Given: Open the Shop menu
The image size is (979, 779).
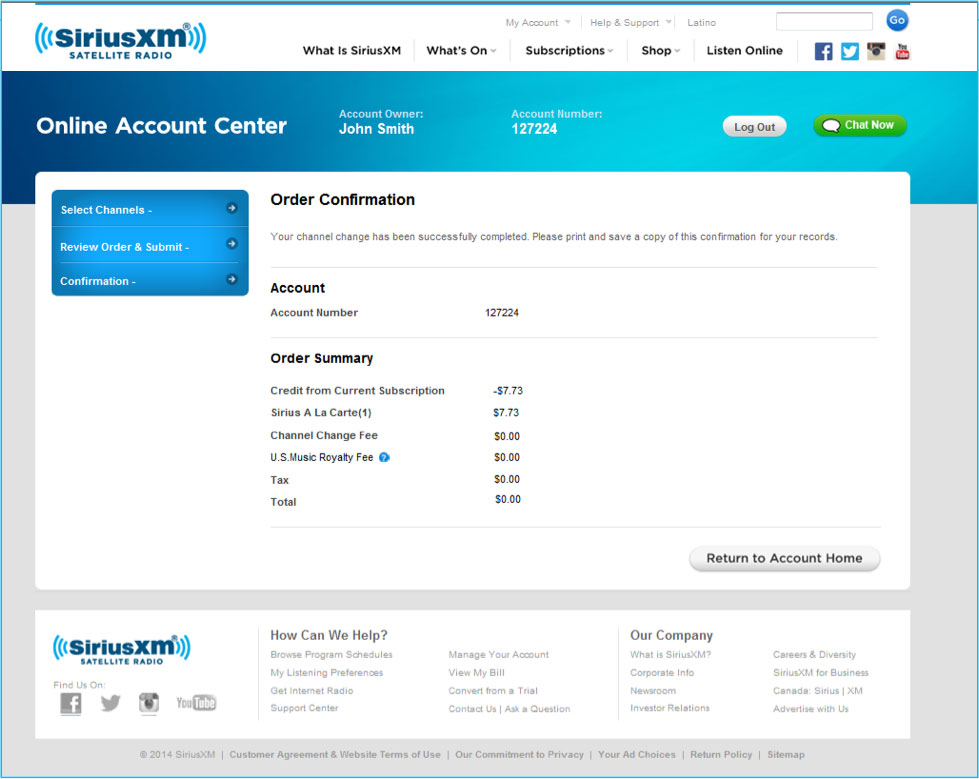Looking at the screenshot, I should click(661, 51).
